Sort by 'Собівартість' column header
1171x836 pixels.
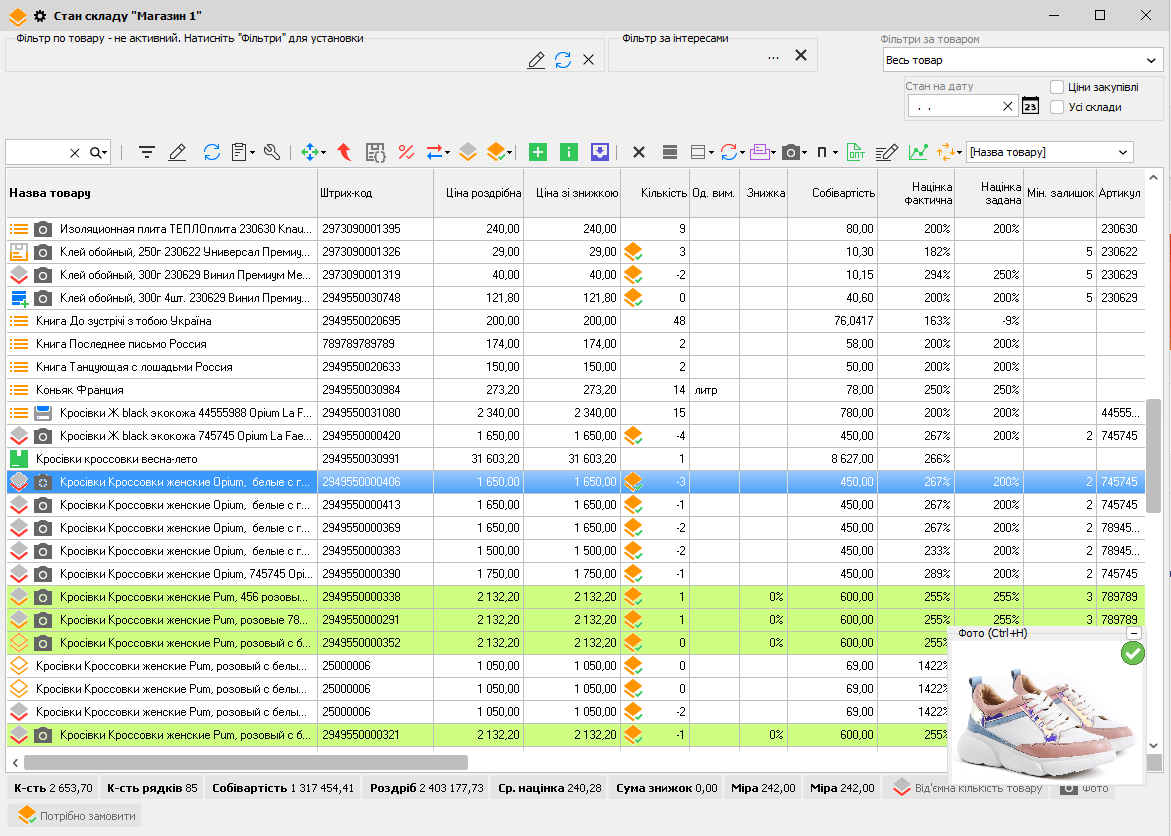click(844, 193)
